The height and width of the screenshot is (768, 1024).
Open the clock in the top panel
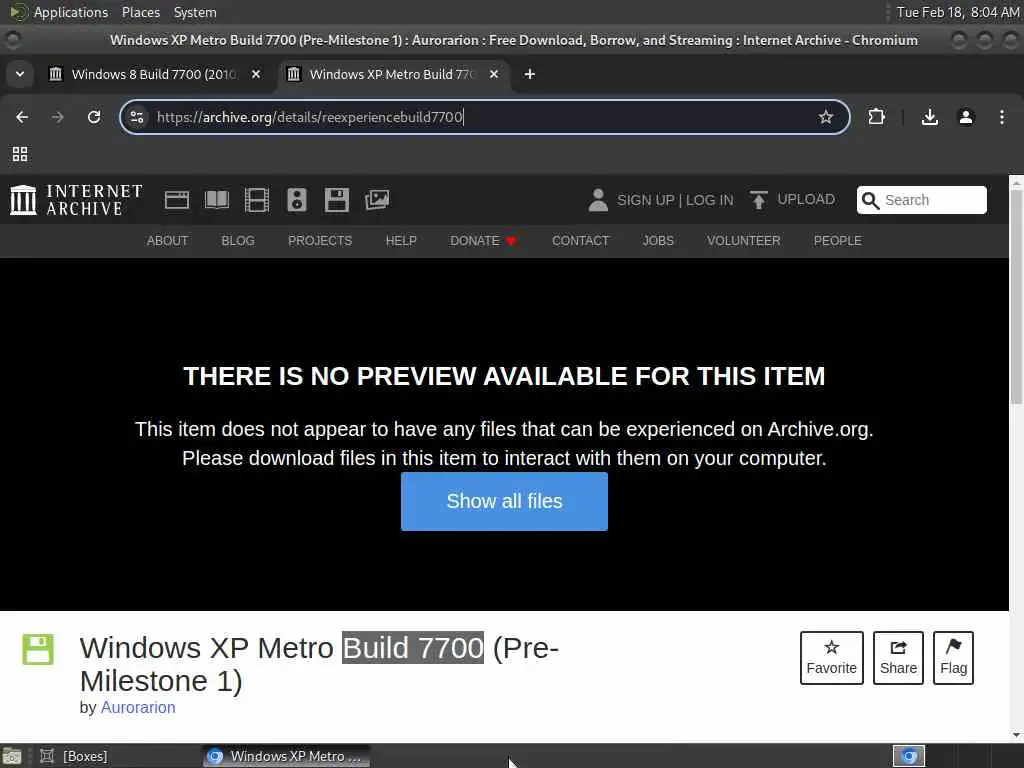(957, 12)
